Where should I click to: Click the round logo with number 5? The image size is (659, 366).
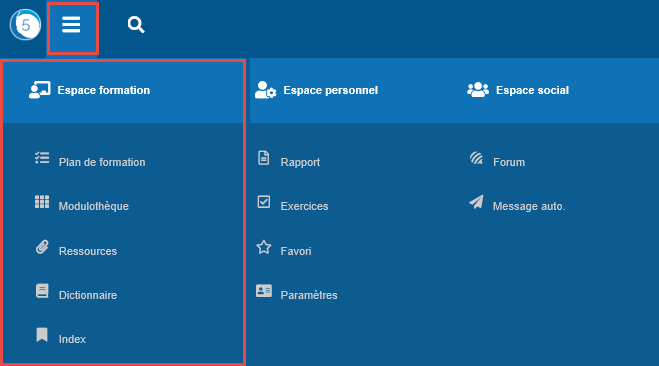[x=25, y=25]
